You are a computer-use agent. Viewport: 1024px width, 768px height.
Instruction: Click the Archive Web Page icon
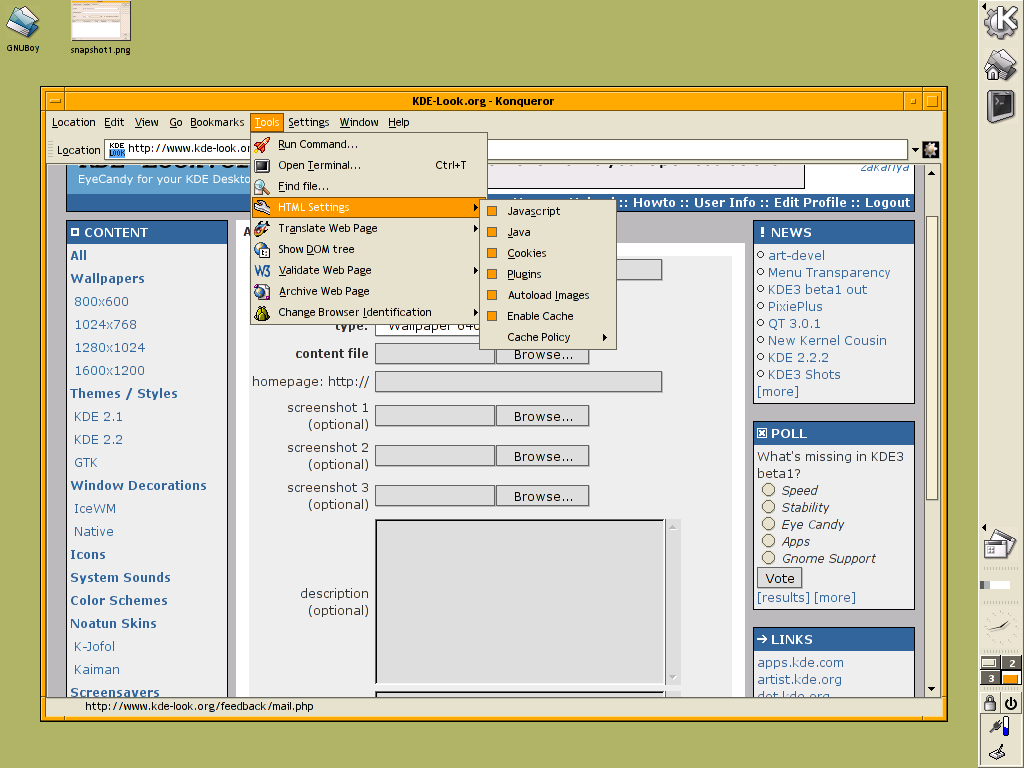click(x=263, y=291)
